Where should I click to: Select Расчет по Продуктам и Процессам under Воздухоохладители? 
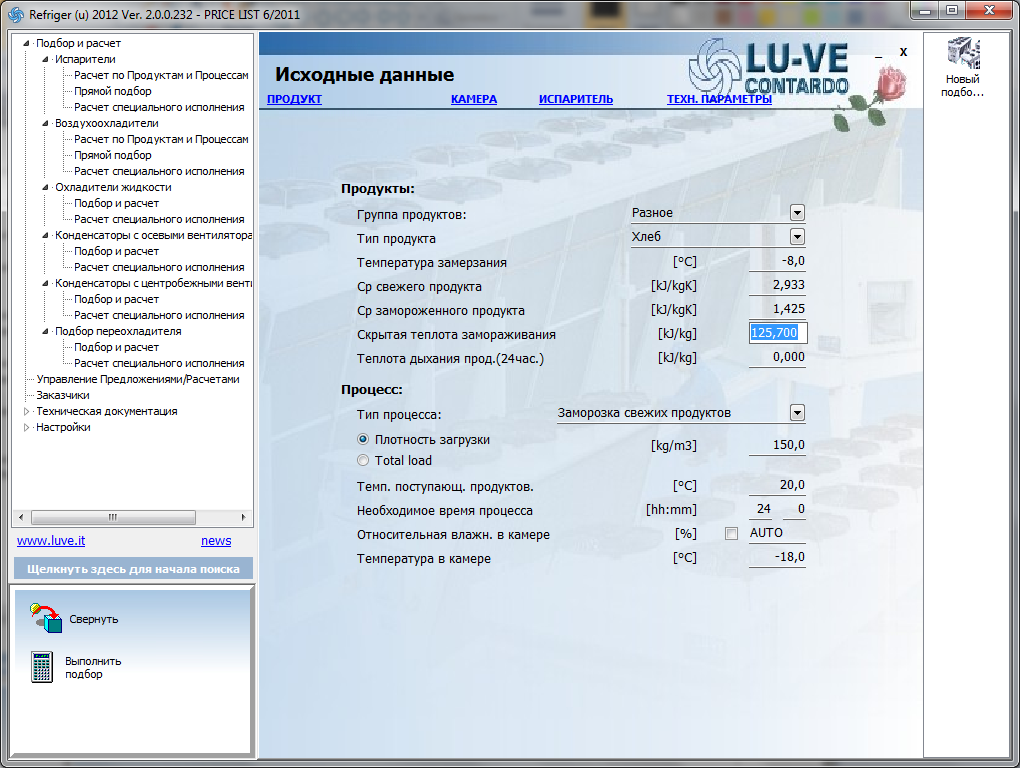161,139
